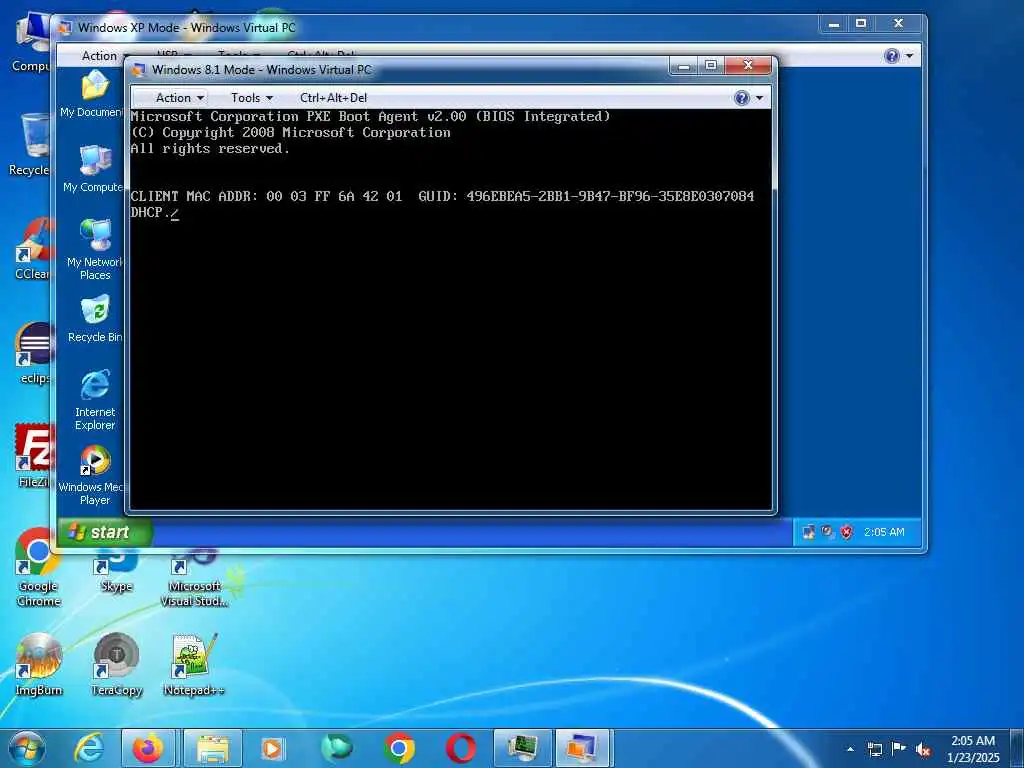1024x768 pixels.
Task: Open host clock and date 1/23/2025
Action: 973,749
